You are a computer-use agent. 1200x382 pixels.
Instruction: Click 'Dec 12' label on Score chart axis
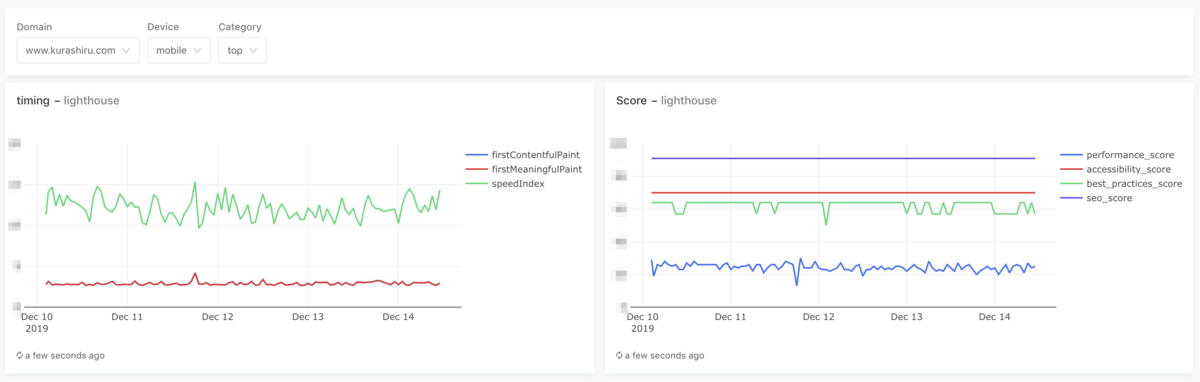pyautogui.click(x=819, y=317)
